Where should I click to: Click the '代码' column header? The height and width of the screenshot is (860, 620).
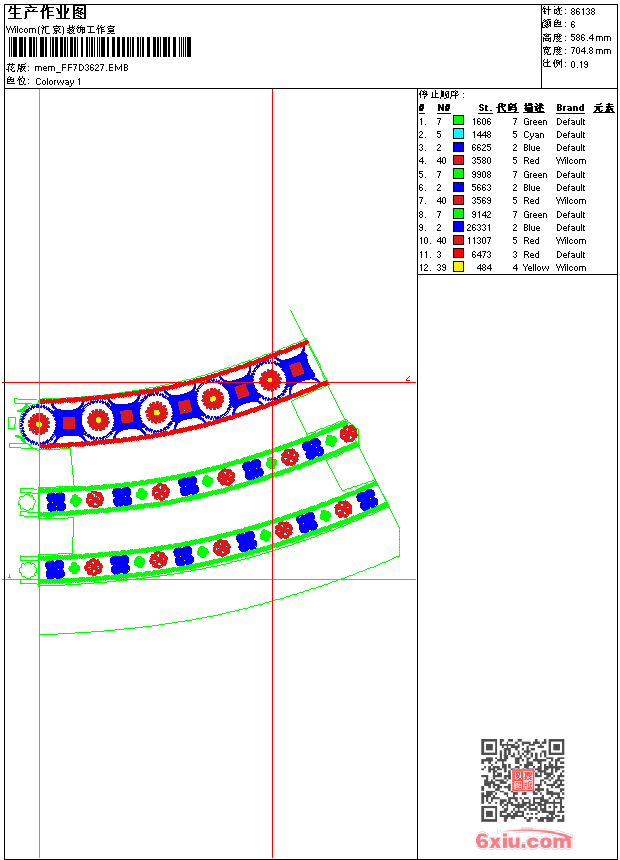tap(507, 108)
